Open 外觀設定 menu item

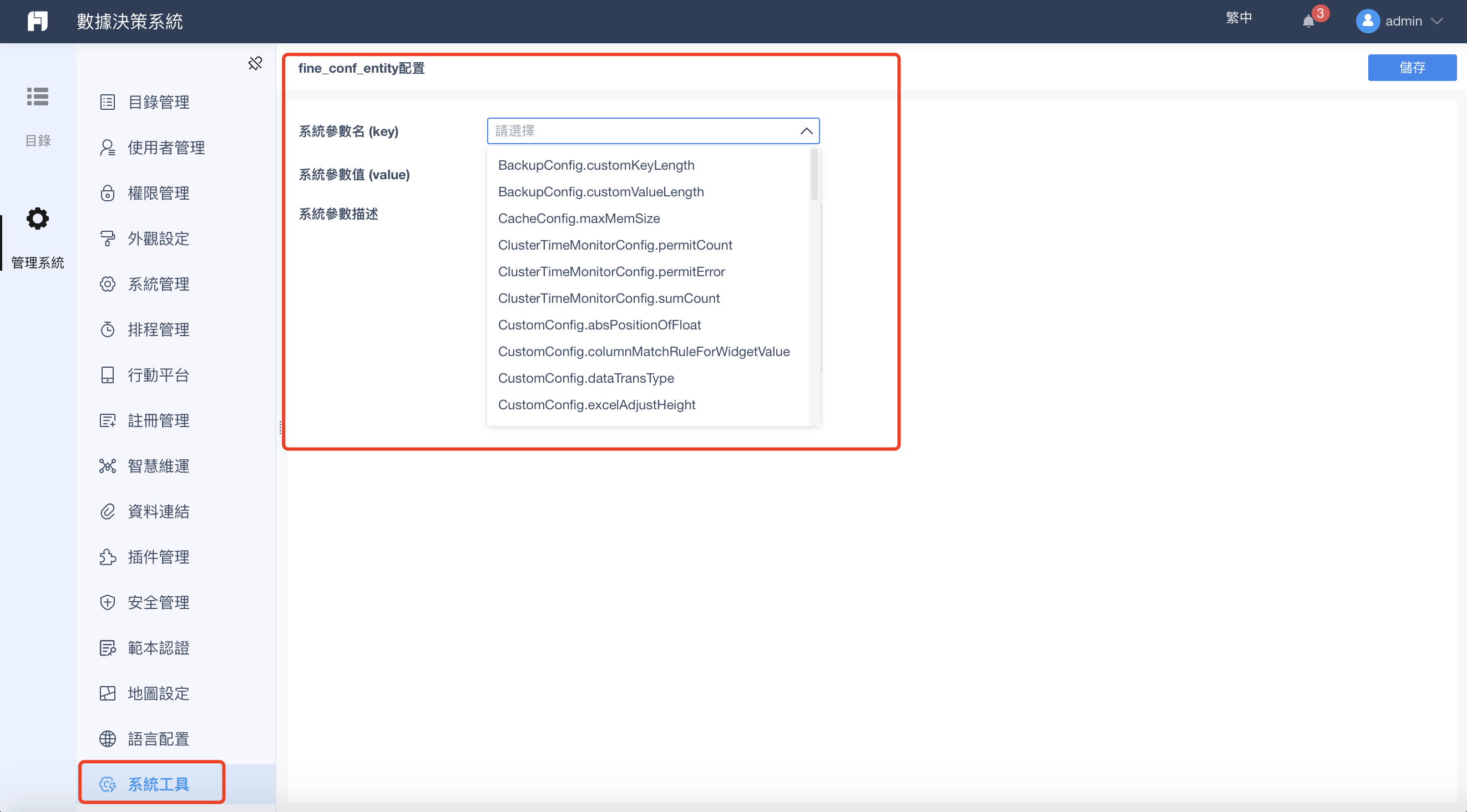point(176,238)
